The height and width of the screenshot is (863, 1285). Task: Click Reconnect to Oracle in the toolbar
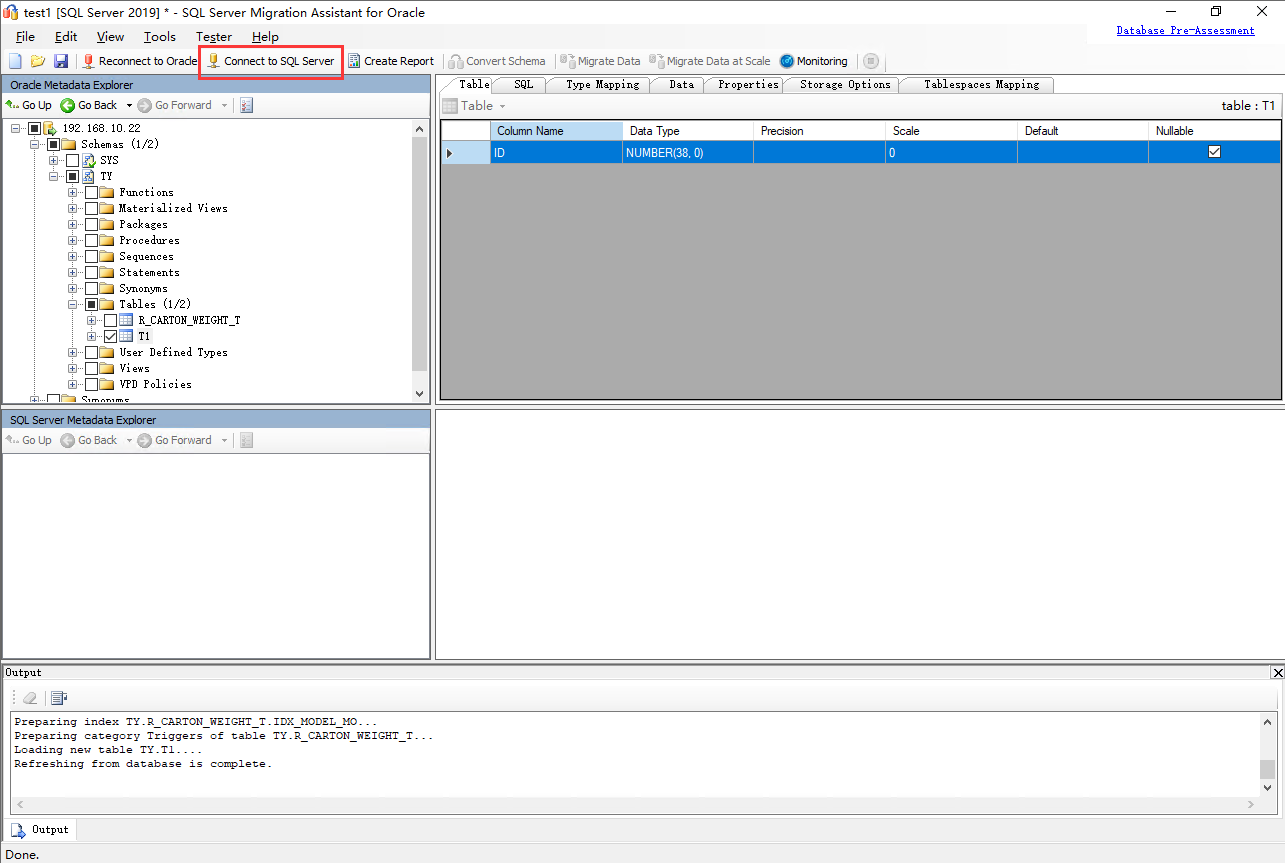[x=140, y=61]
